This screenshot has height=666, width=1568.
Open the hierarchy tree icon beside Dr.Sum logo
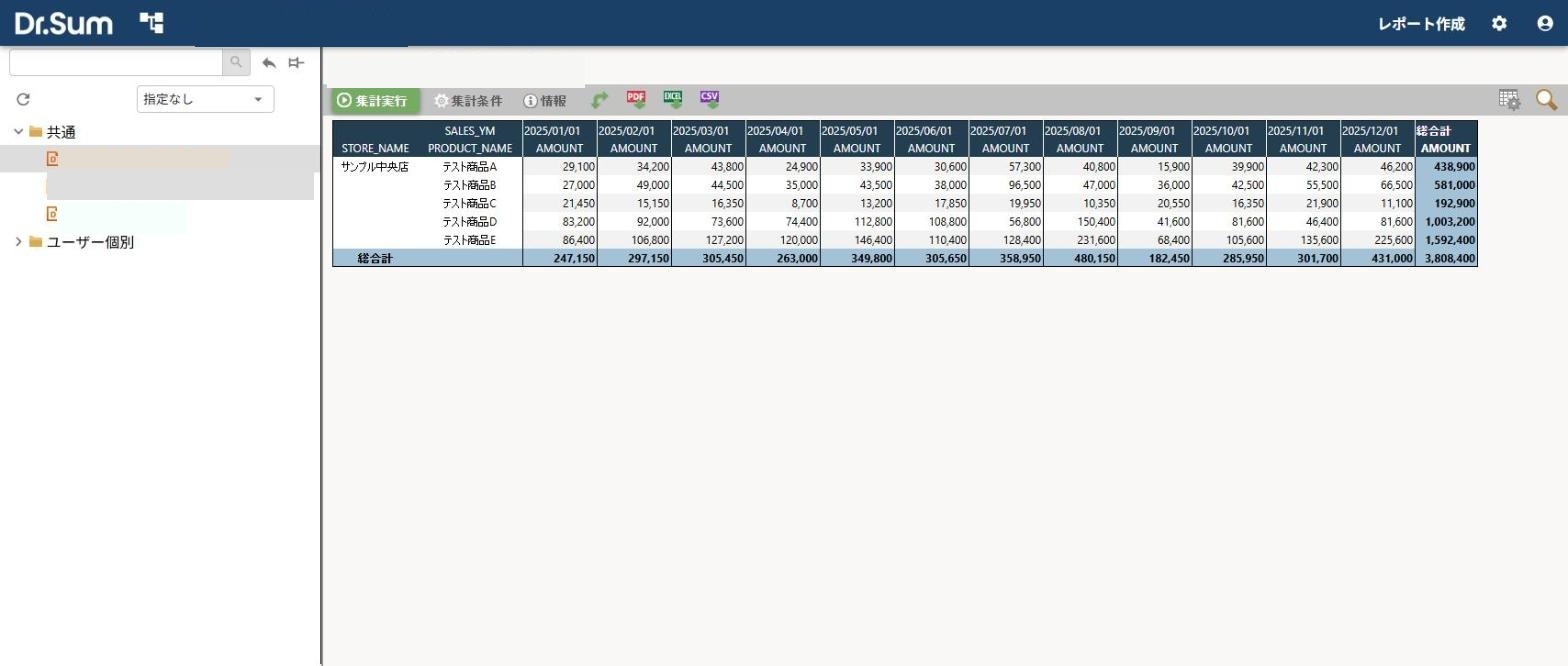151,23
